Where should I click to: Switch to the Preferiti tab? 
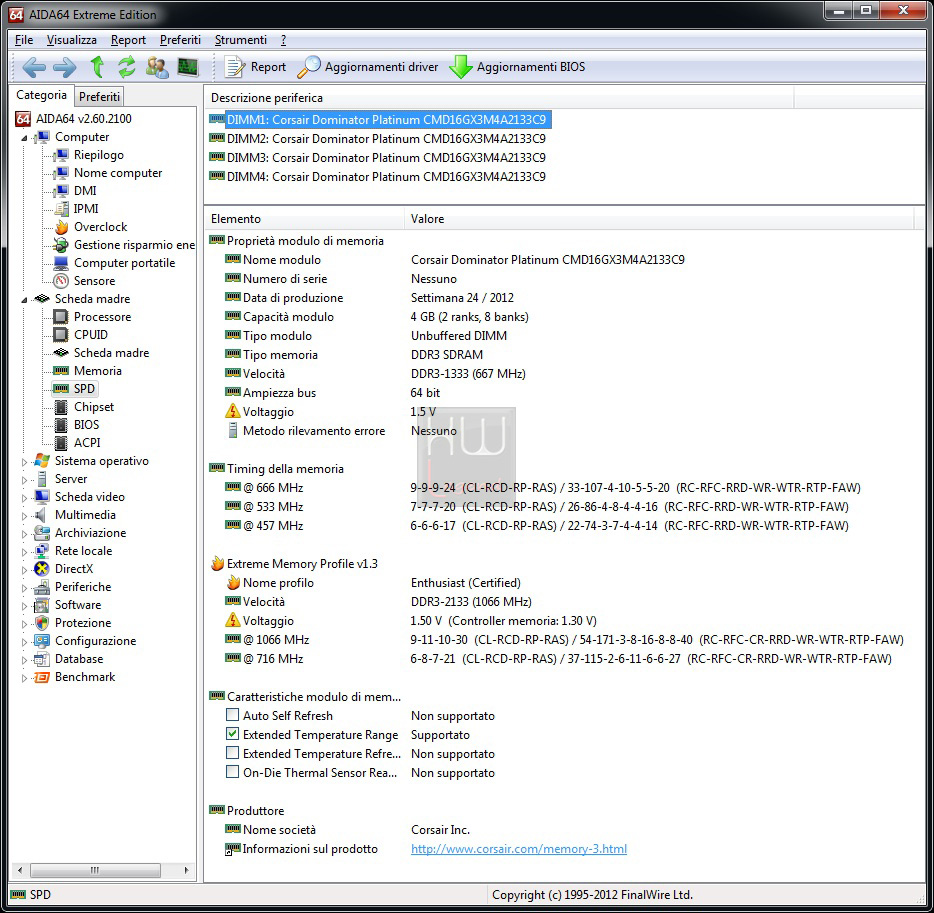coord(99,96)
